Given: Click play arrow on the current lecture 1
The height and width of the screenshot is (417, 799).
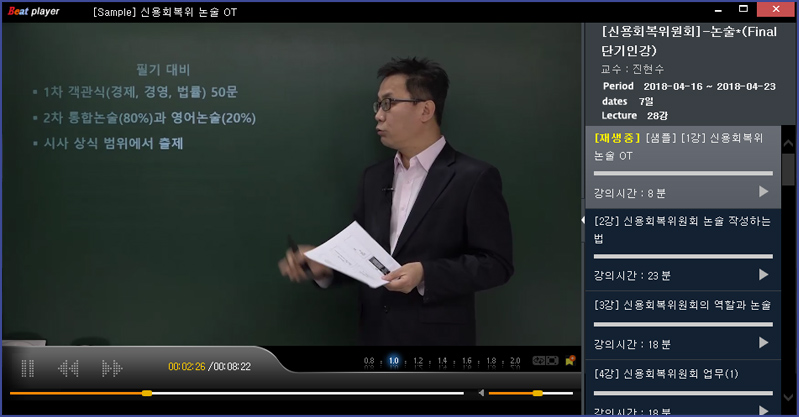Looking at the screenshot, I should (x=763, y=191).
